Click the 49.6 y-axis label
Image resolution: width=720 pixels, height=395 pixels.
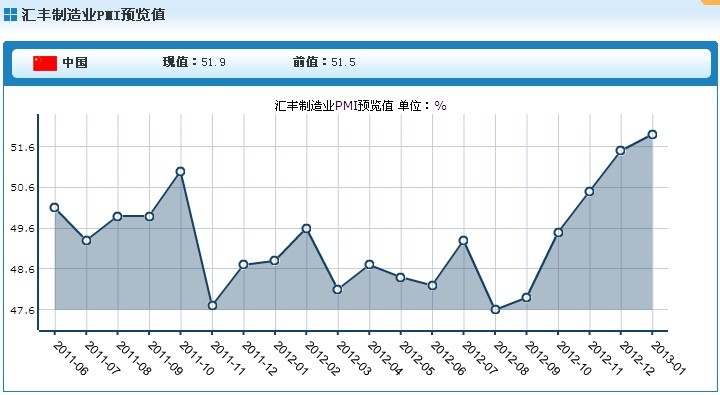coord(22,228)
